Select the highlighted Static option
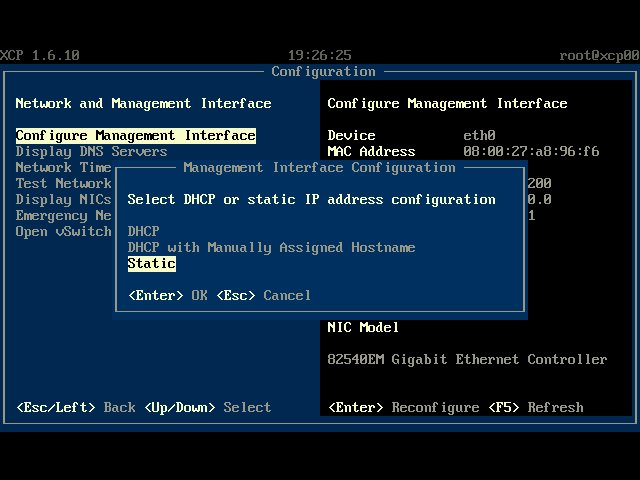 point(151,263)
